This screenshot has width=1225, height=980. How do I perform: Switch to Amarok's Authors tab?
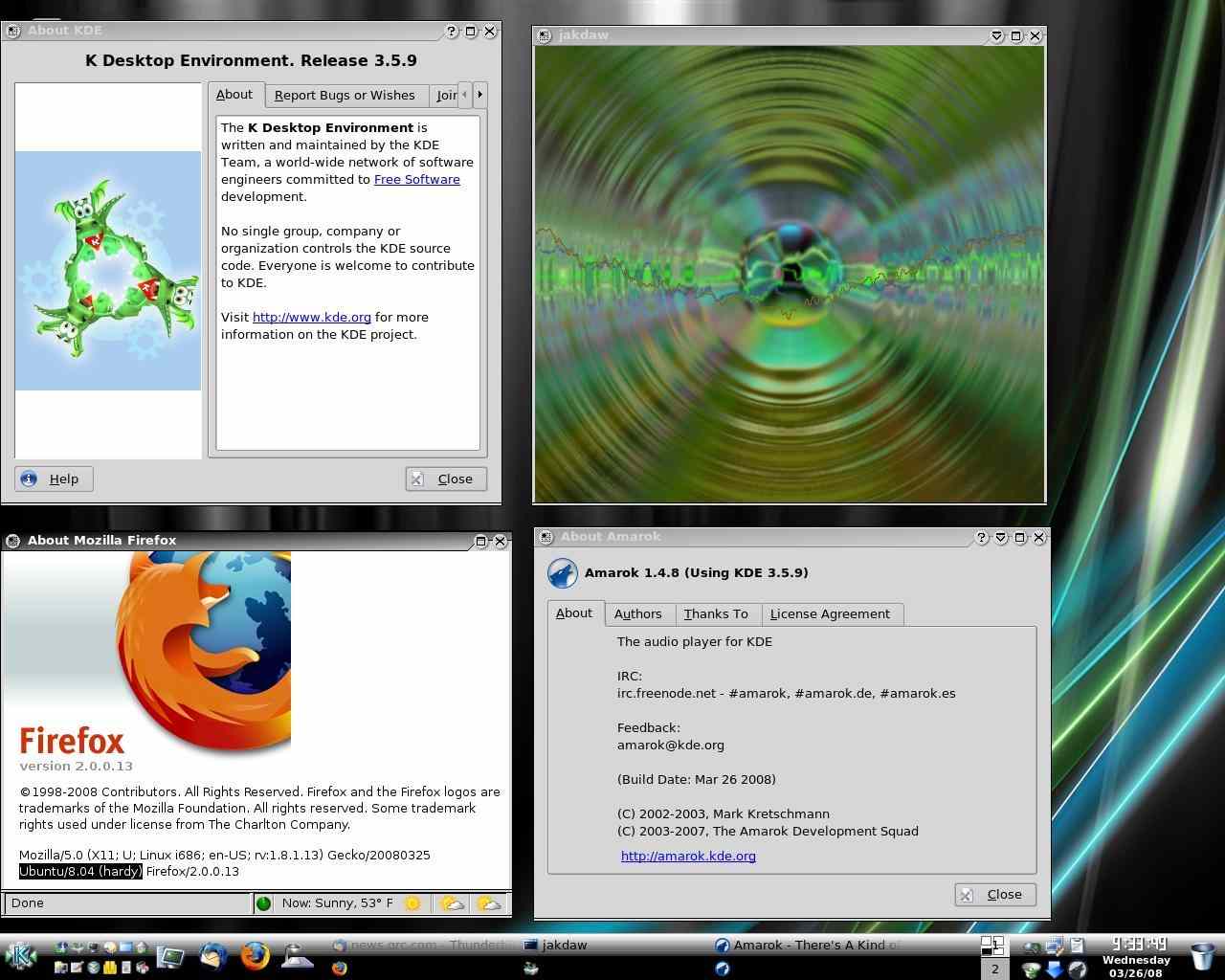pos(637,614)
